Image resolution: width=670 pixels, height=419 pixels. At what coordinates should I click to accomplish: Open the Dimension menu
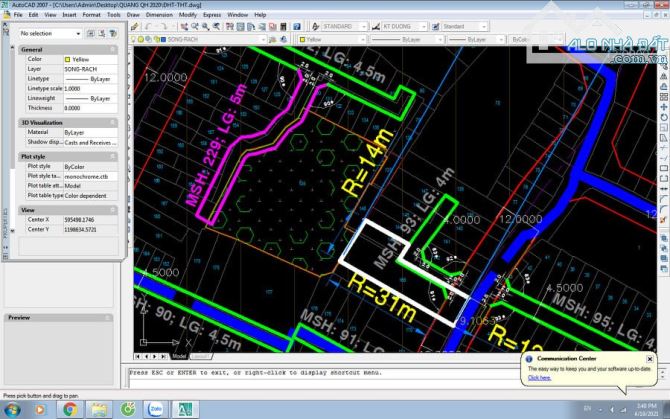click(159, 16)
